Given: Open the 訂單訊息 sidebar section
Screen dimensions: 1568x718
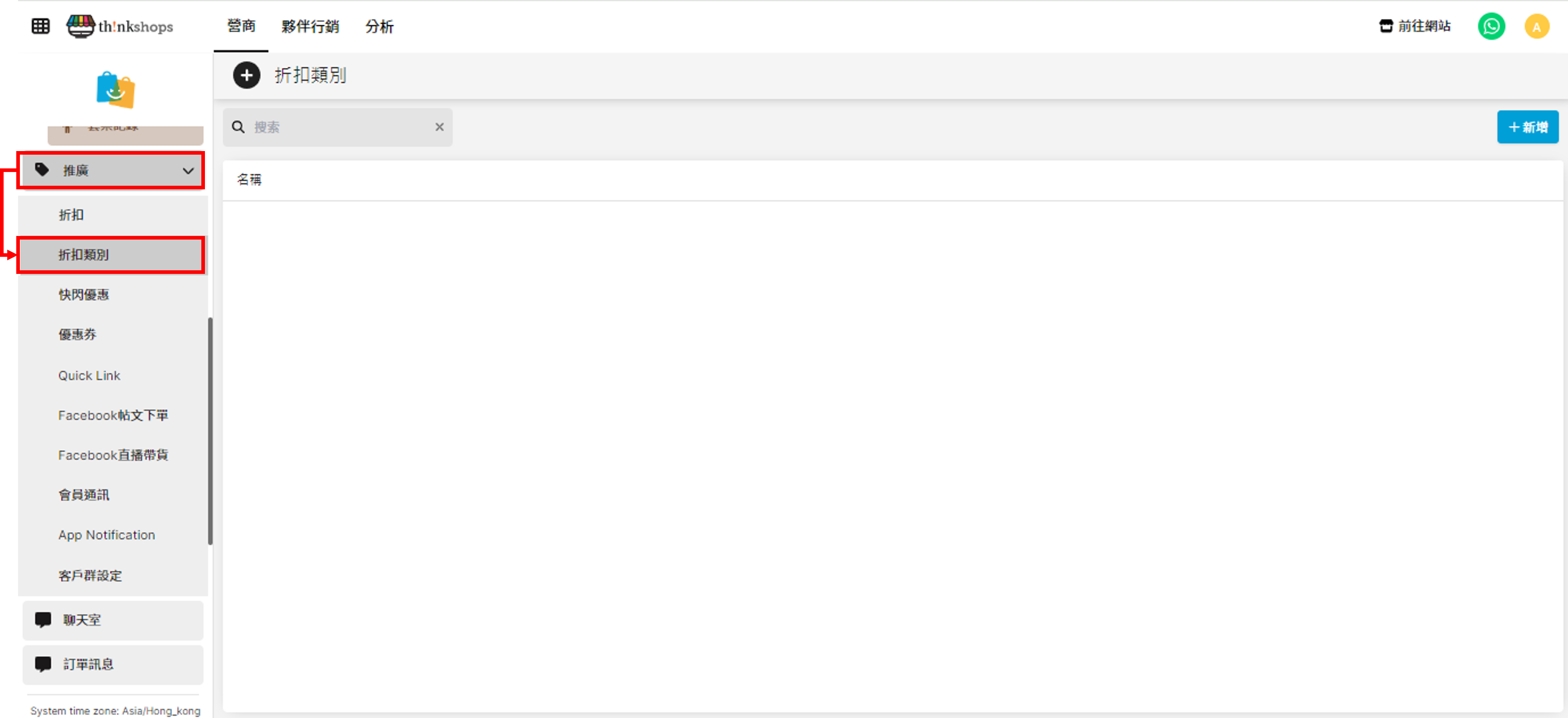Looking at the screenshot, I should pyautogui.click(x=113, y=665).
